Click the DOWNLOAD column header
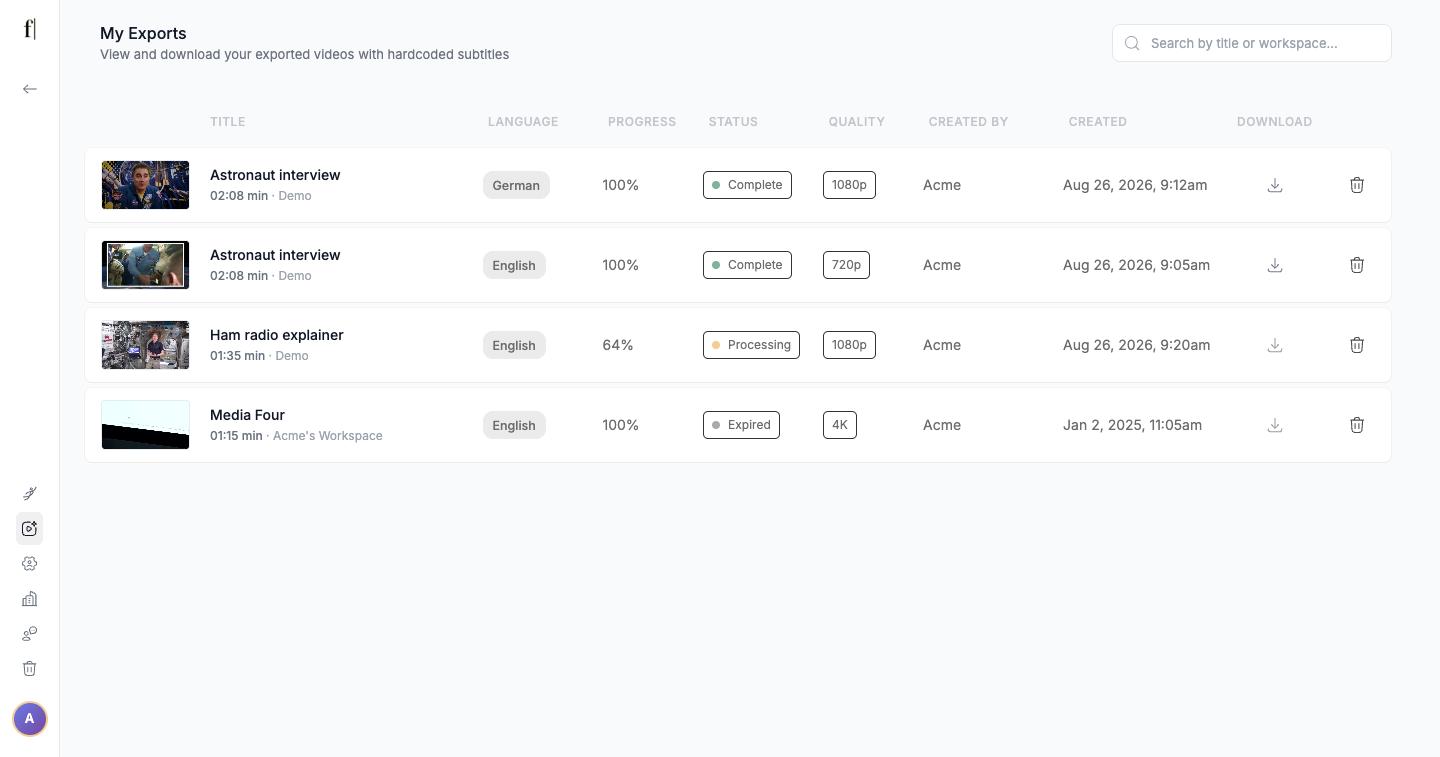This screenshot has height=757, width=1440. coord(1274,122)
